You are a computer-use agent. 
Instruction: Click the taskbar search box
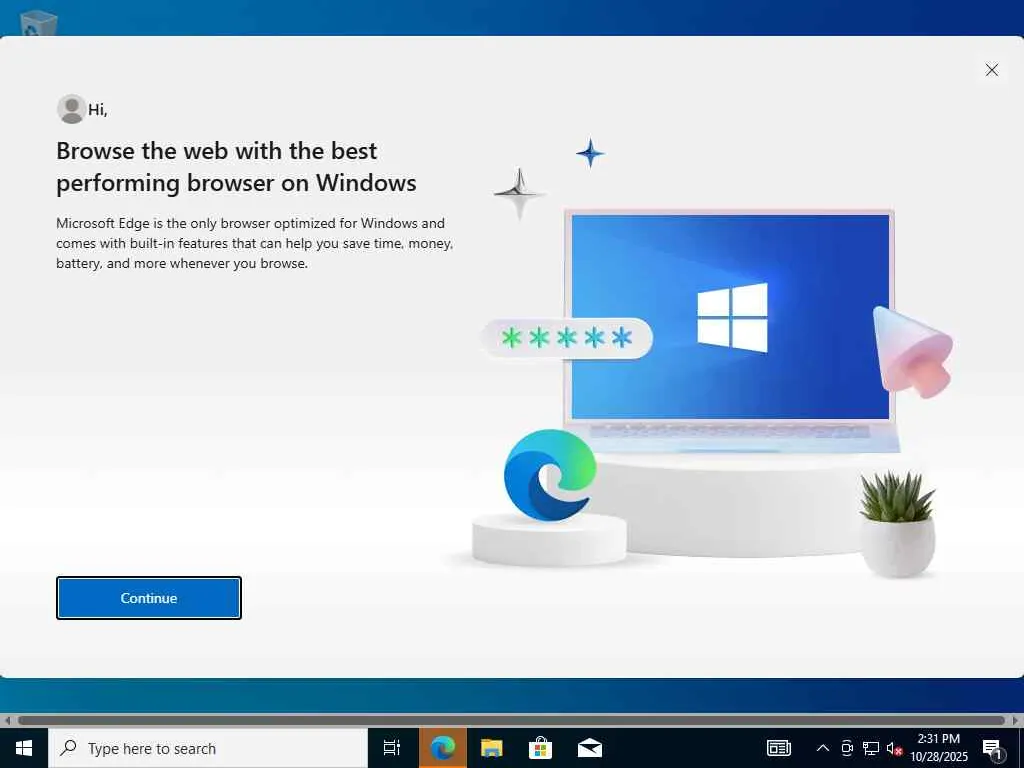click(x=208, y=748)
